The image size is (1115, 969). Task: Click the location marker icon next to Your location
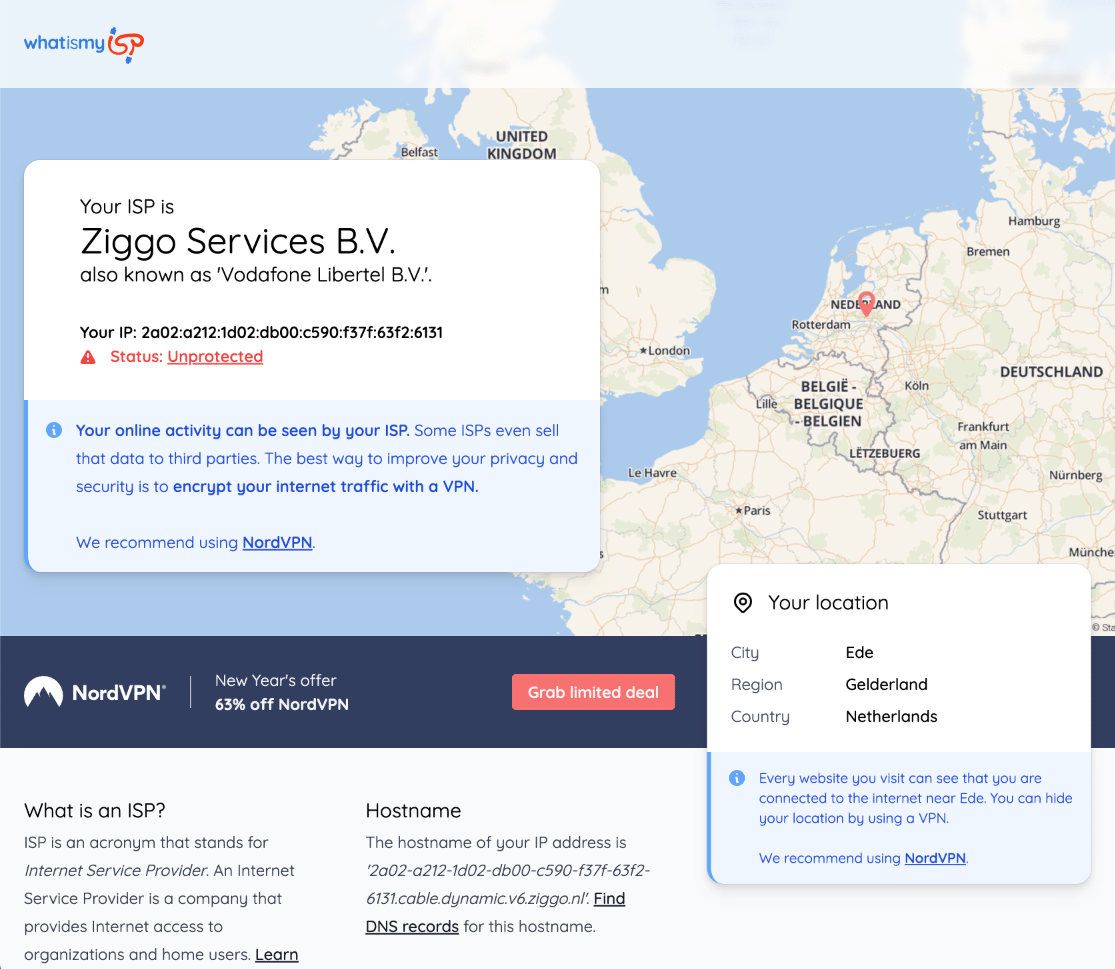coord(742,603)
